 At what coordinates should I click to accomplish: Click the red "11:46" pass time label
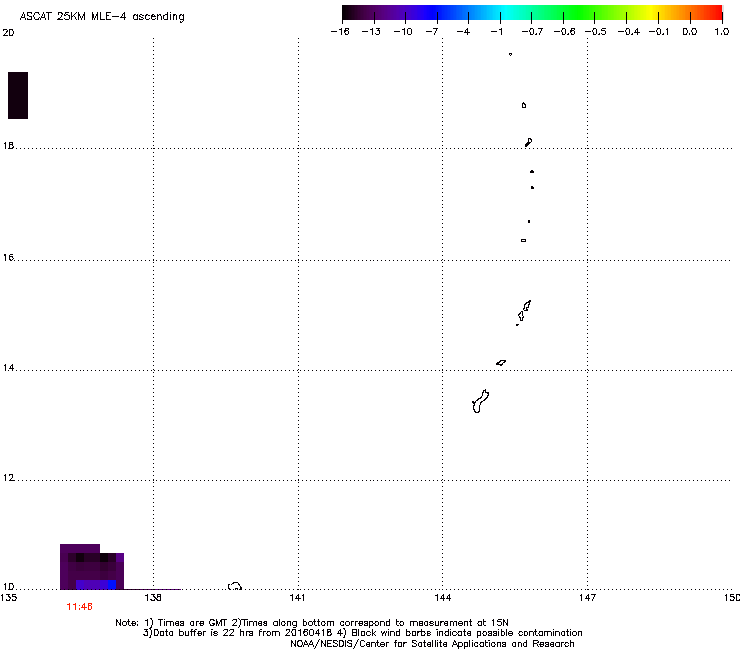point(79,607)
